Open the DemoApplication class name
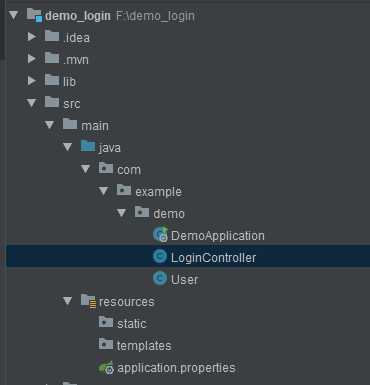Image resolution: width=370 pixels, height=385 pixels. click(x=218, y=236)
